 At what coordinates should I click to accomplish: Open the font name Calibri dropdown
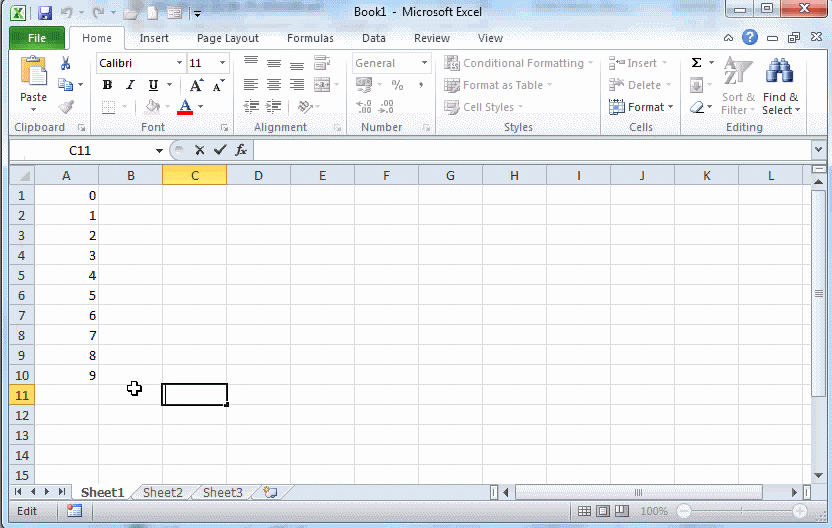(x=179, y=63)
